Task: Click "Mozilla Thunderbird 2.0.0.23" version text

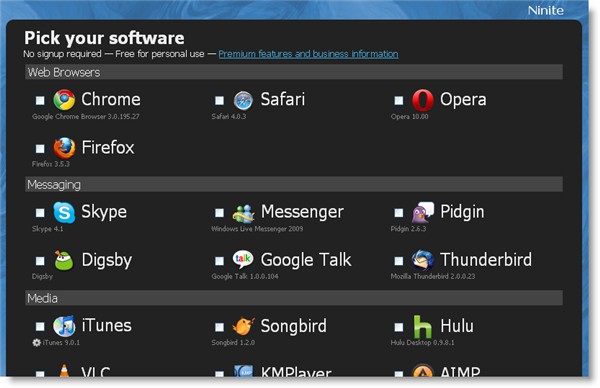Action: coord(433,276)
